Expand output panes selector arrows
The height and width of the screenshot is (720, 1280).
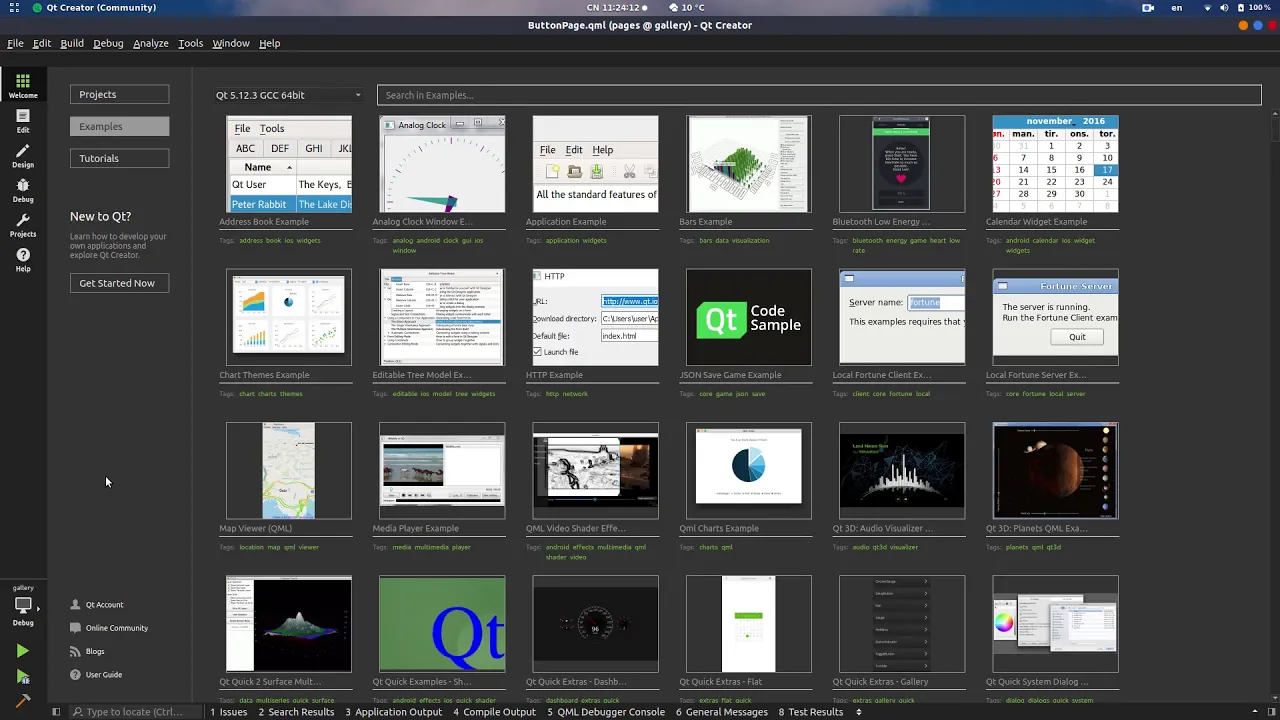[859, 712]
